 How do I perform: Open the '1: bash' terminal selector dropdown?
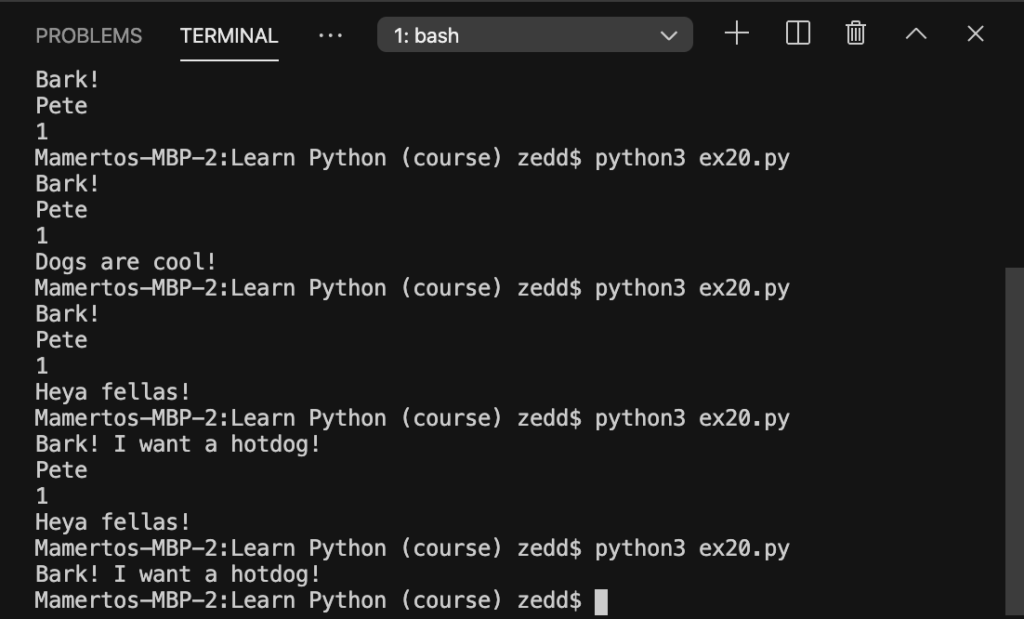pos(535,35)
